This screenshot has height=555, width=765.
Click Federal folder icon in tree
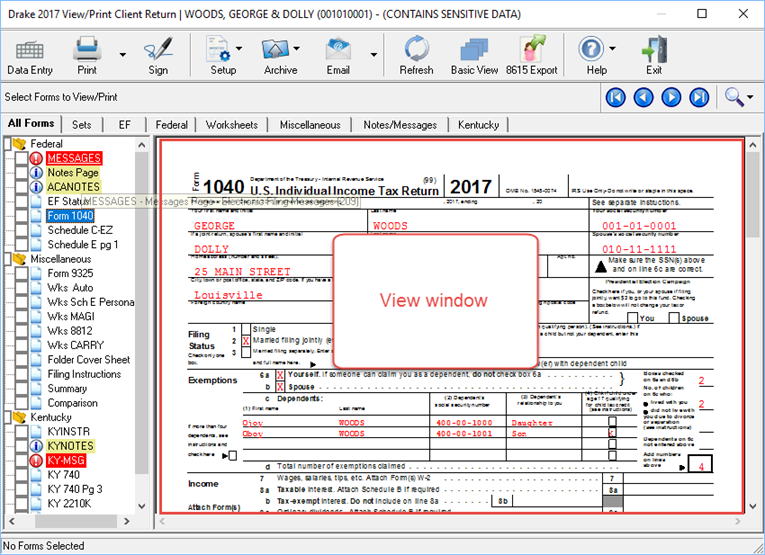click(20, 144)
